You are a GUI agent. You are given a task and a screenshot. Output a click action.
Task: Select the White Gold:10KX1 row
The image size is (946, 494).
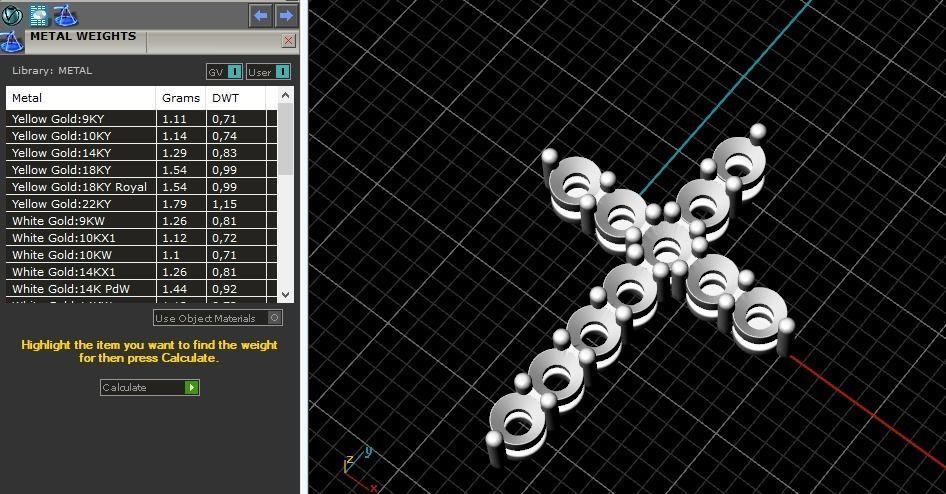click(141, 238)
